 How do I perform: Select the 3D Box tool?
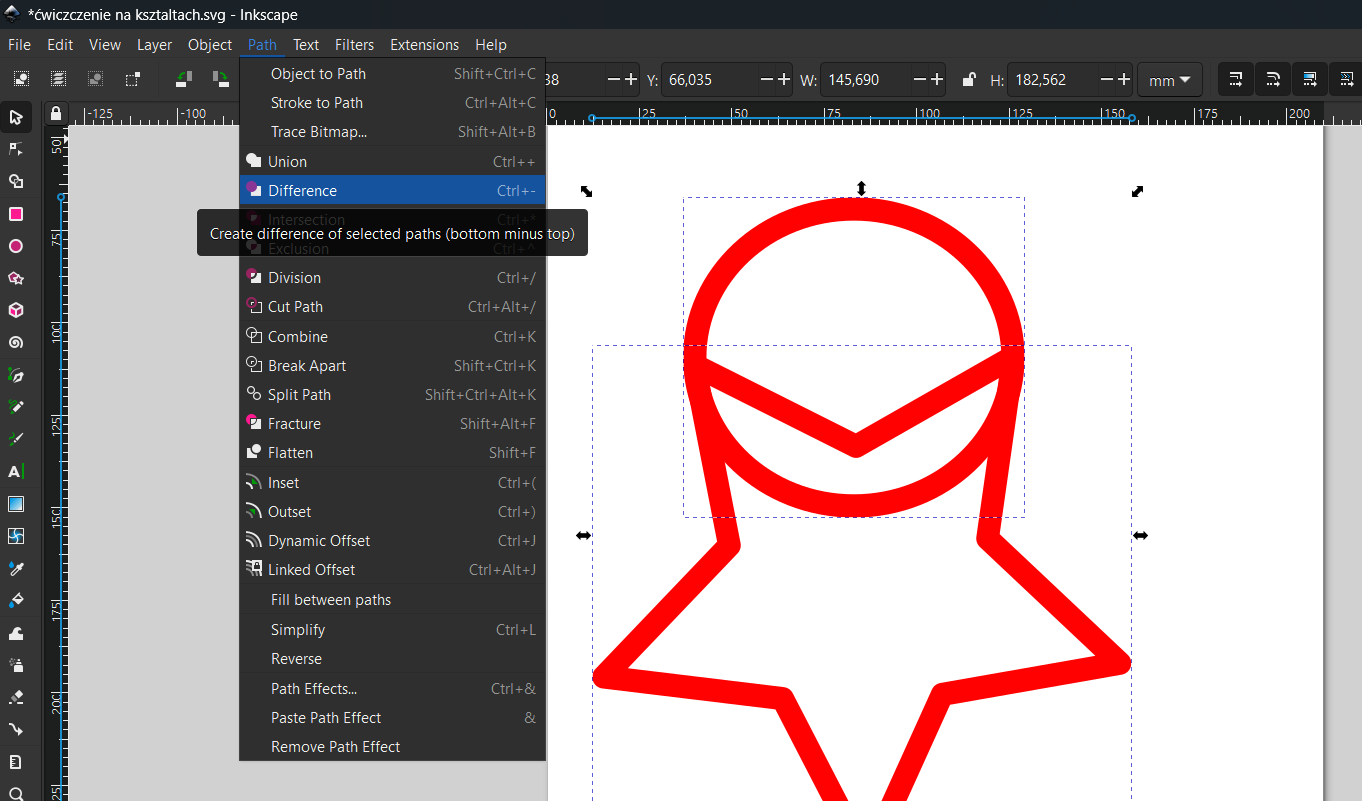[x=16, y=310]
